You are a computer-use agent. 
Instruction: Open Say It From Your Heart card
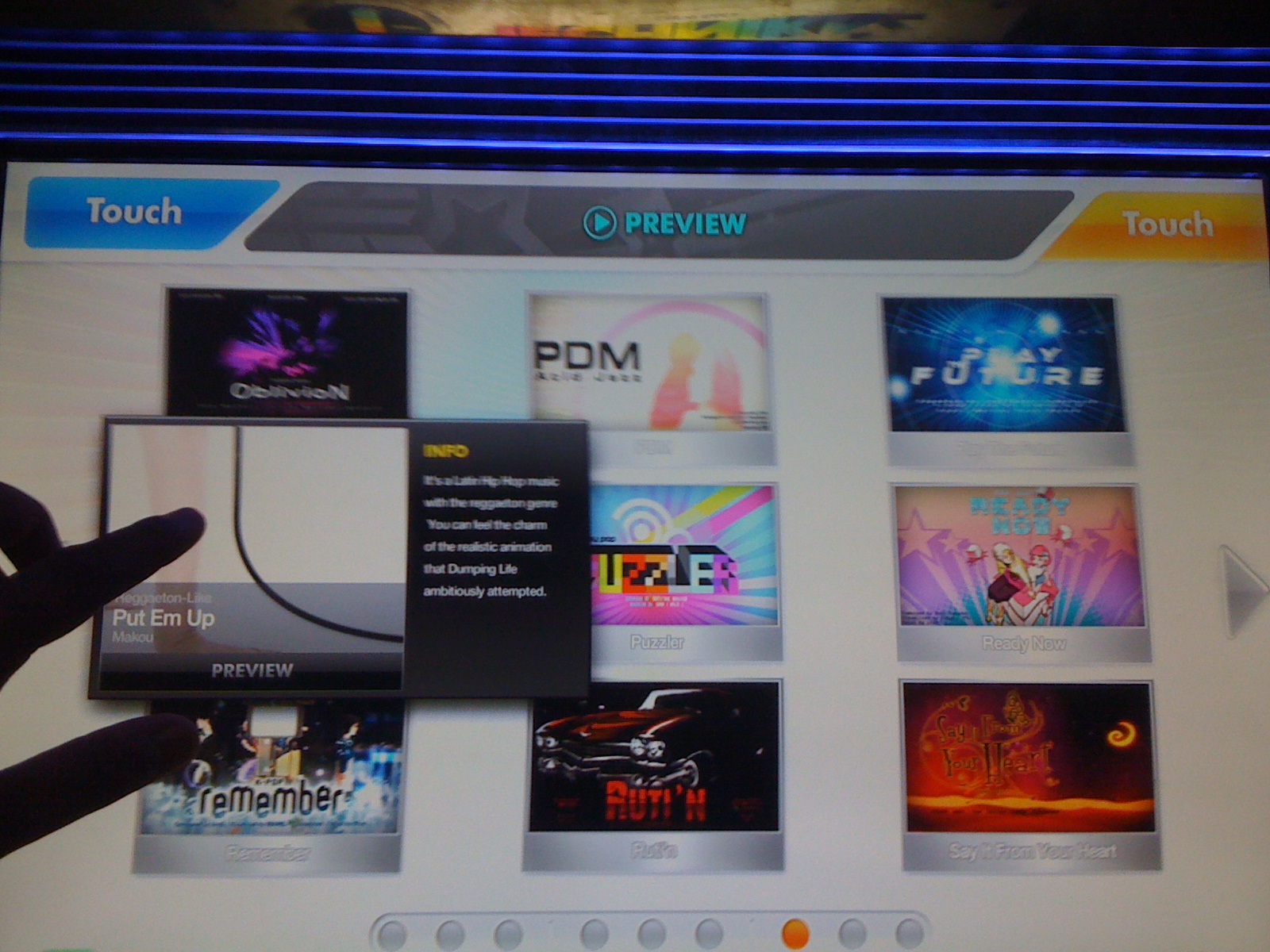pyautogui.click(x=1030, y=774)
